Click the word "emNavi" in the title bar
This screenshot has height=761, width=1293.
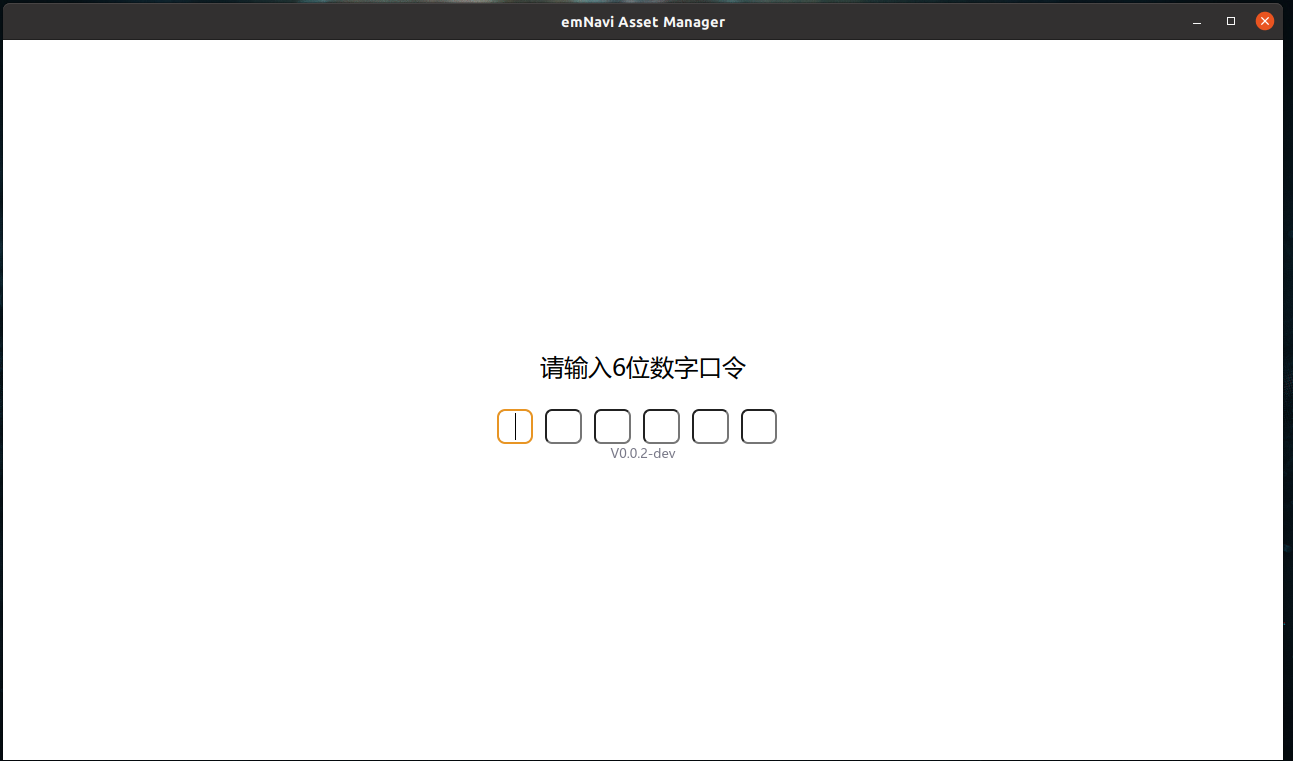[586, 22]
